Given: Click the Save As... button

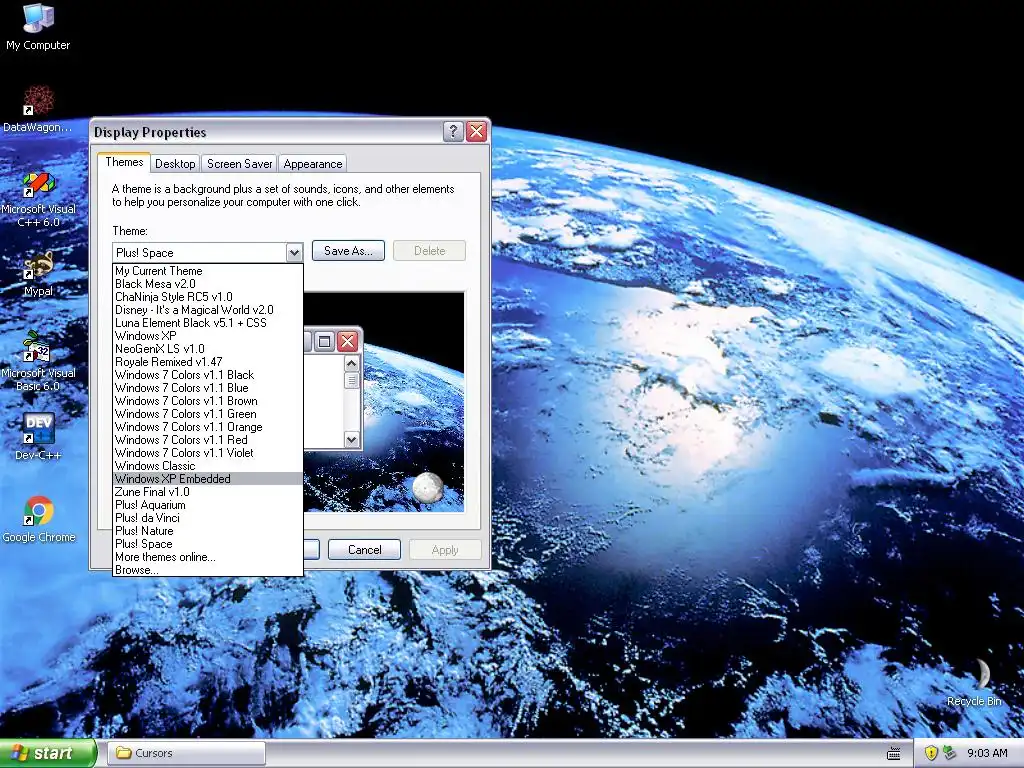Looking at the screenshot, I should pyautogui.click(x=348, y=251).
